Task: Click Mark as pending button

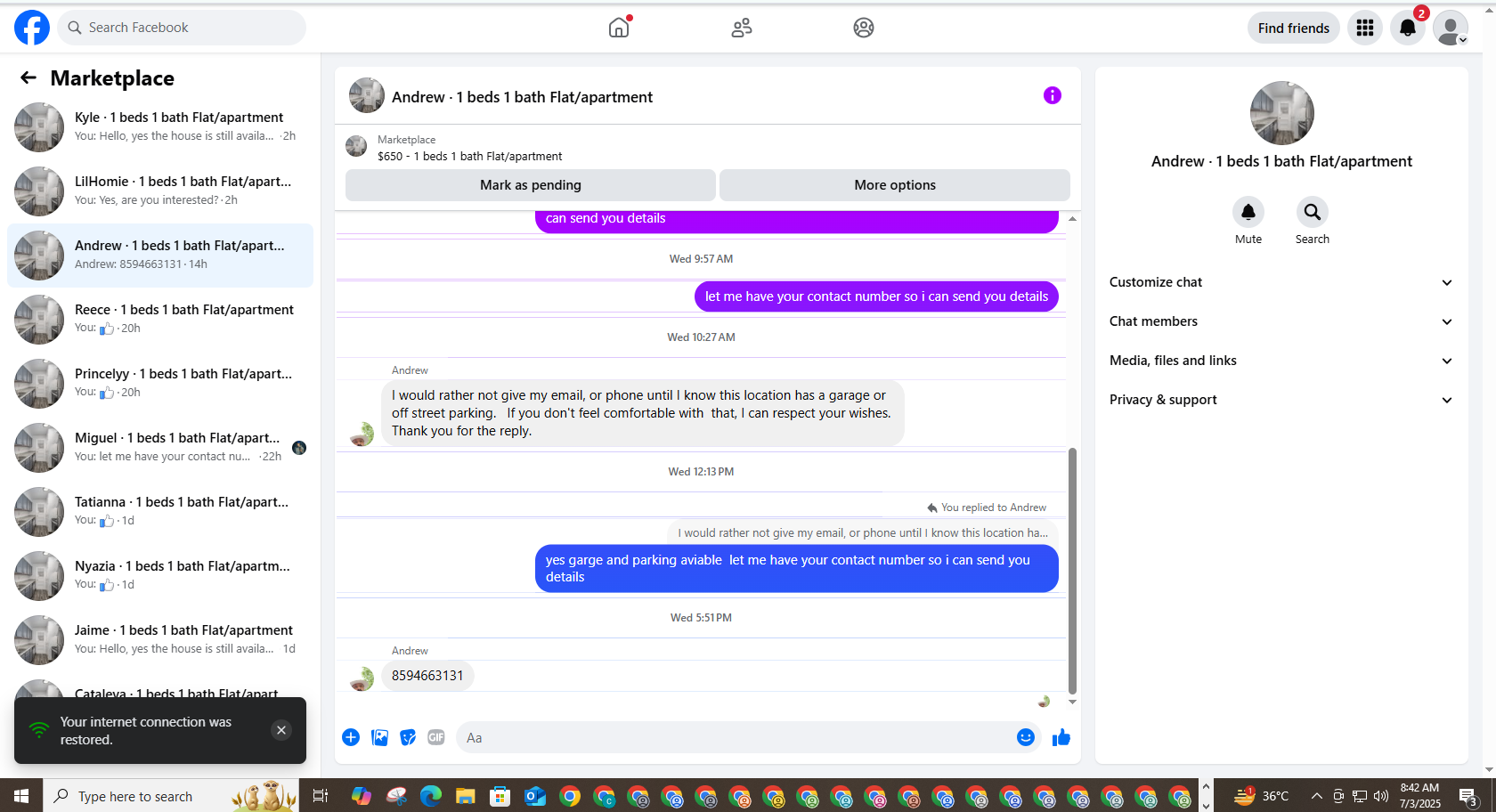Action: click(531, 185)
